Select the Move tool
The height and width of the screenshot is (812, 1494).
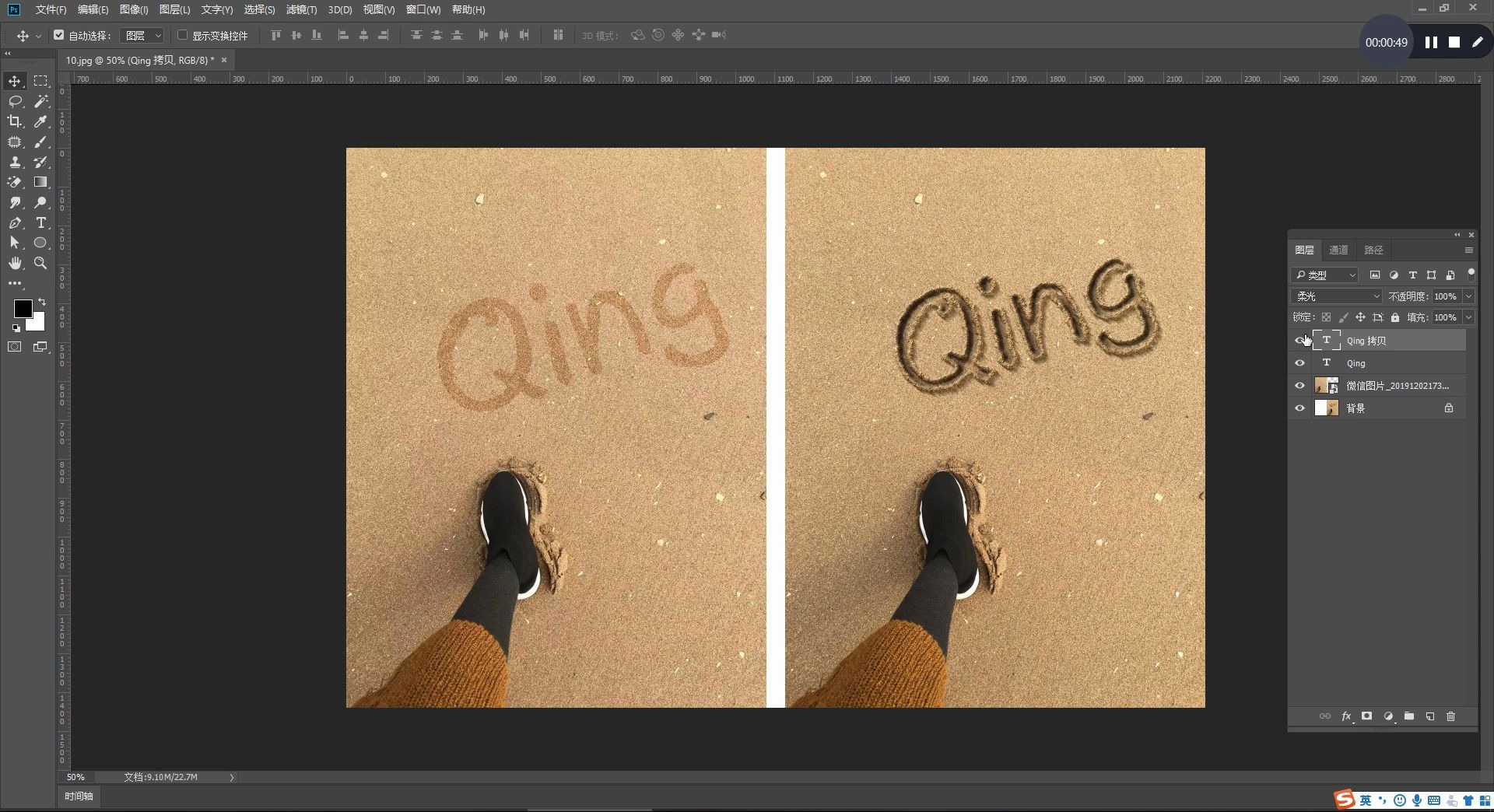(x=15, y=81)
